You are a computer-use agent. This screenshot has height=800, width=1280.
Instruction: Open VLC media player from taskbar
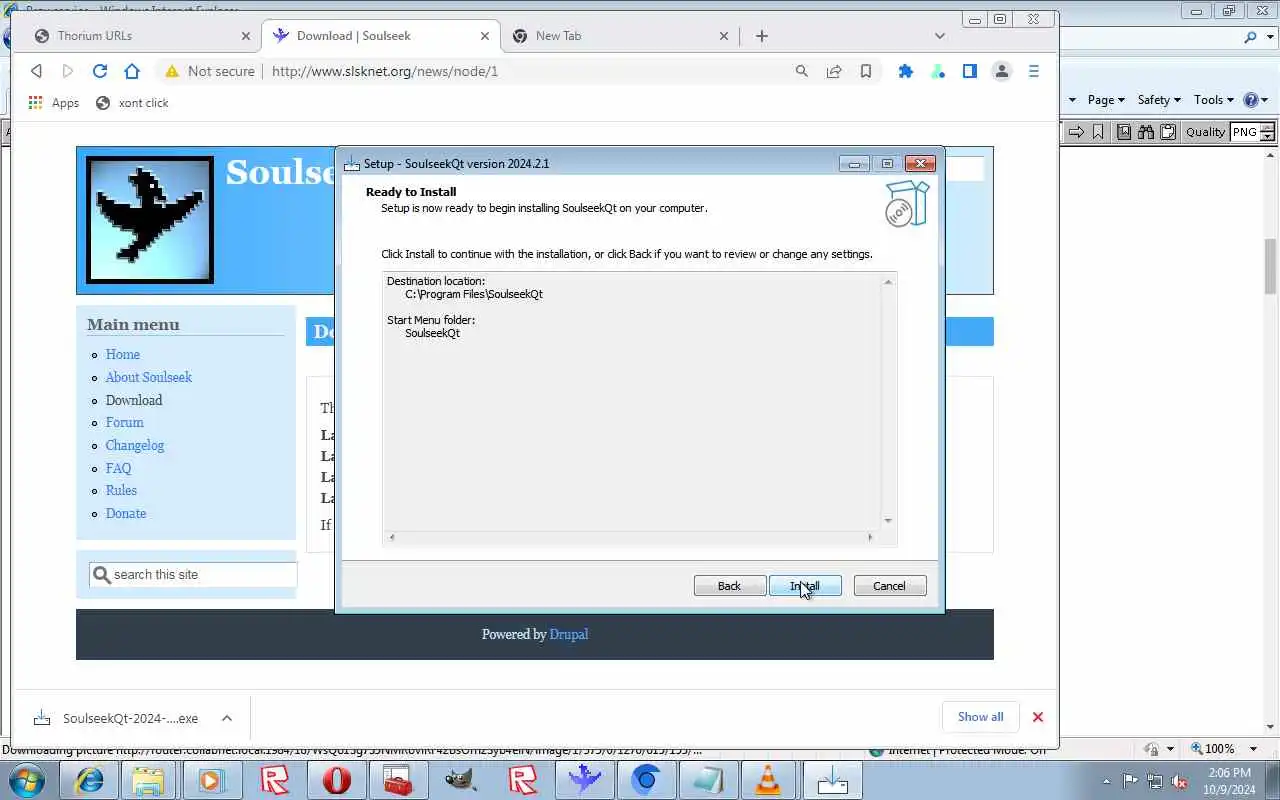coord(768,780)
